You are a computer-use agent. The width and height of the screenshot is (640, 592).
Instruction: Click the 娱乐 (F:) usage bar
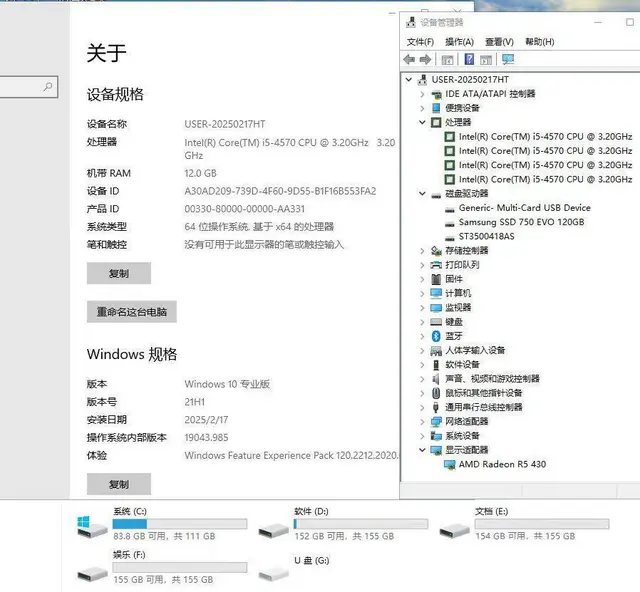coord(180,568)
